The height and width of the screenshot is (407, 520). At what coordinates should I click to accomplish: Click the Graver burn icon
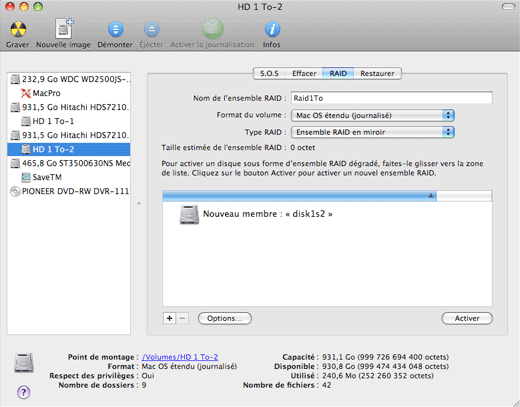[18, 29]
